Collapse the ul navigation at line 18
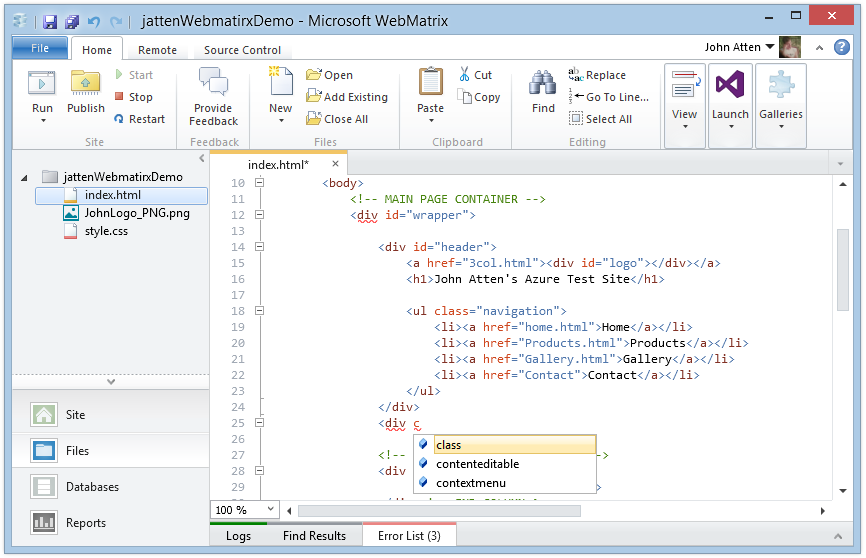 pyautogui.click(x=259, y=310)
